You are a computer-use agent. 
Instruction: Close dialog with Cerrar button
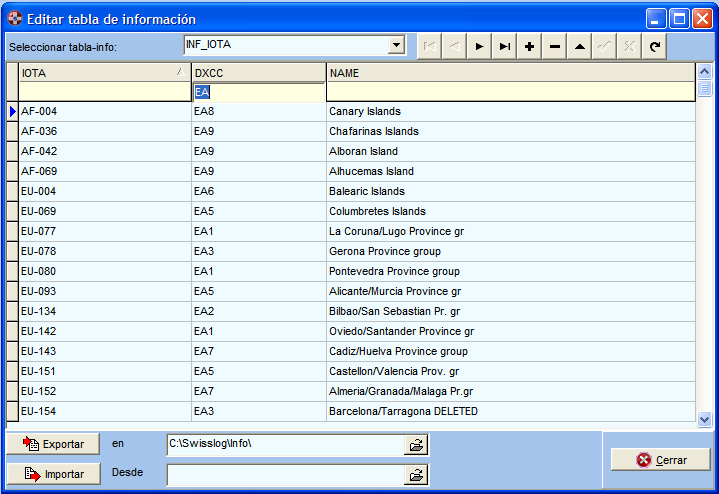(x=661, y=459)
